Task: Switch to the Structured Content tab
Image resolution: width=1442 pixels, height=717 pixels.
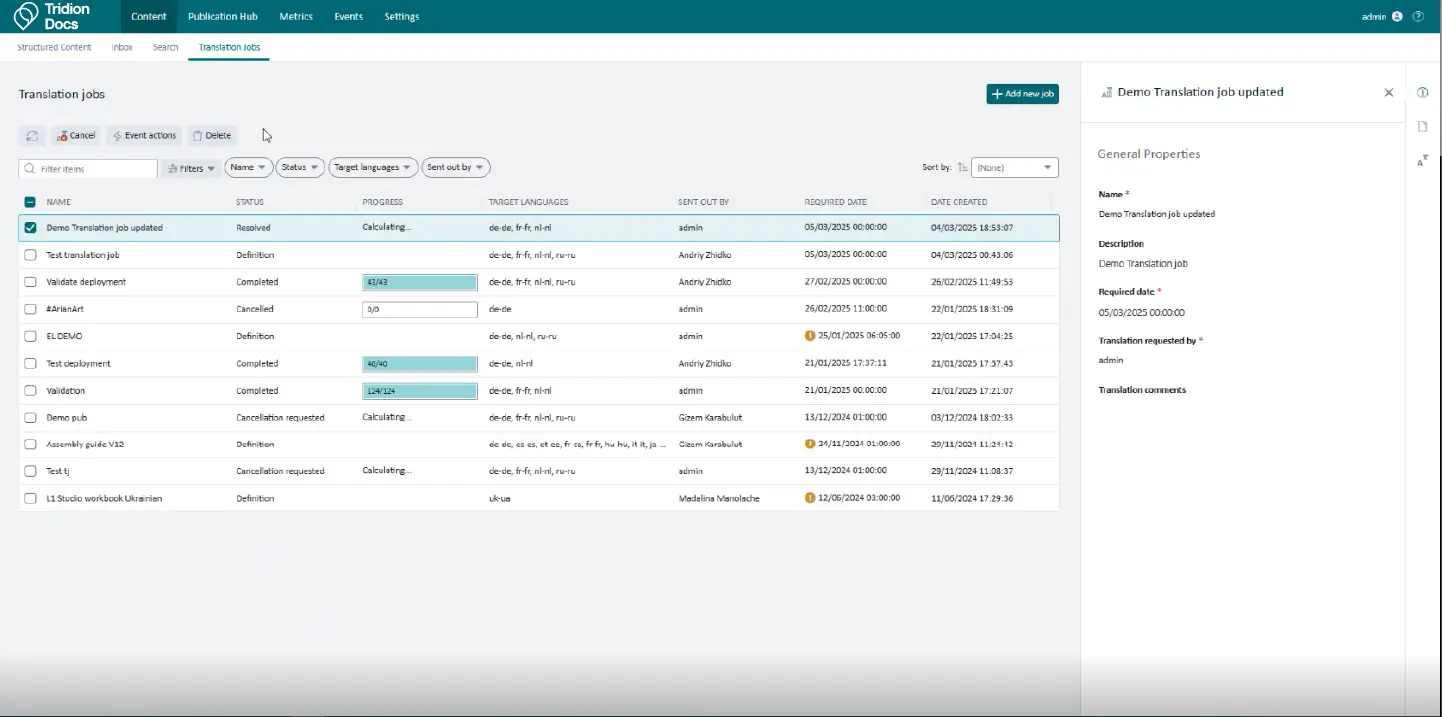Action: (x=54, y=47)
